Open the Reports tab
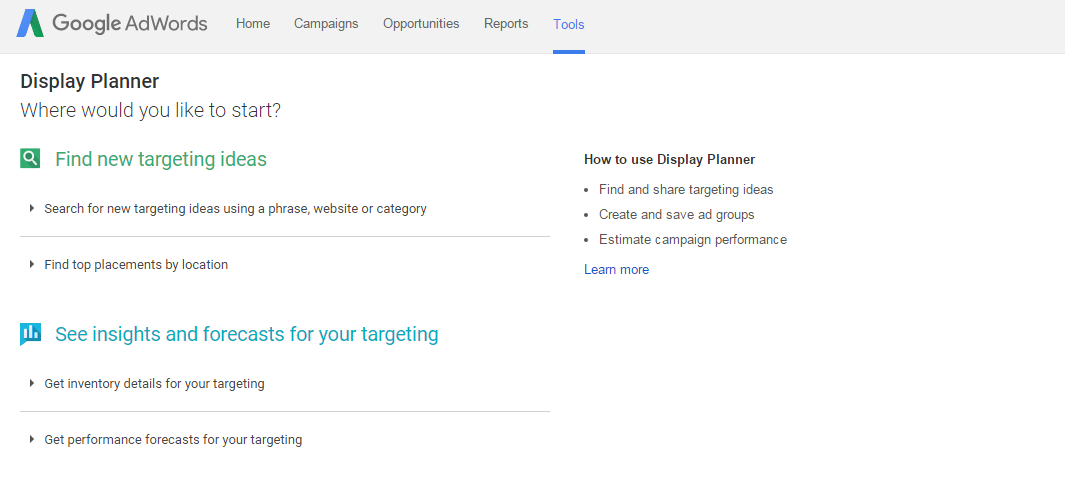This screenshot has height=493, width=1065. (x=506, y=24)
